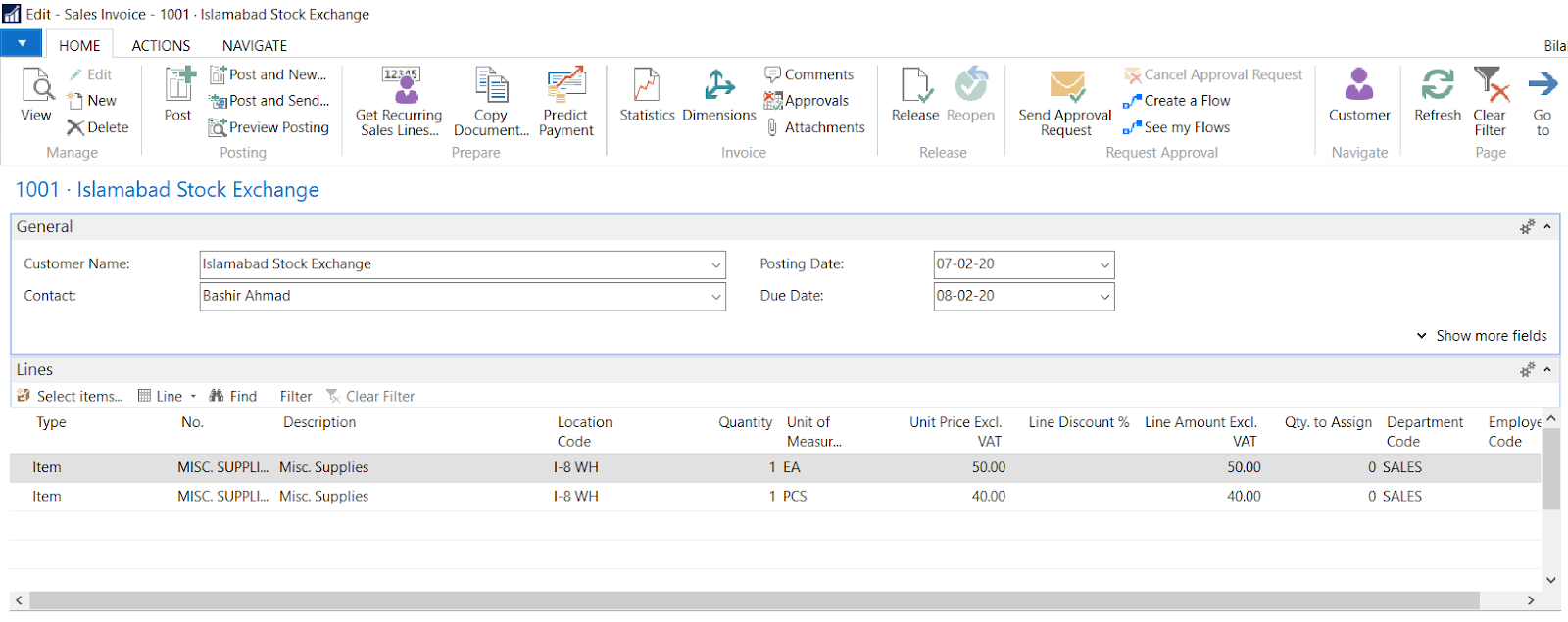Viewport: 1568px width, 622px height.
Task: Open Preview Posting
Action: click(x=269, y=127)
